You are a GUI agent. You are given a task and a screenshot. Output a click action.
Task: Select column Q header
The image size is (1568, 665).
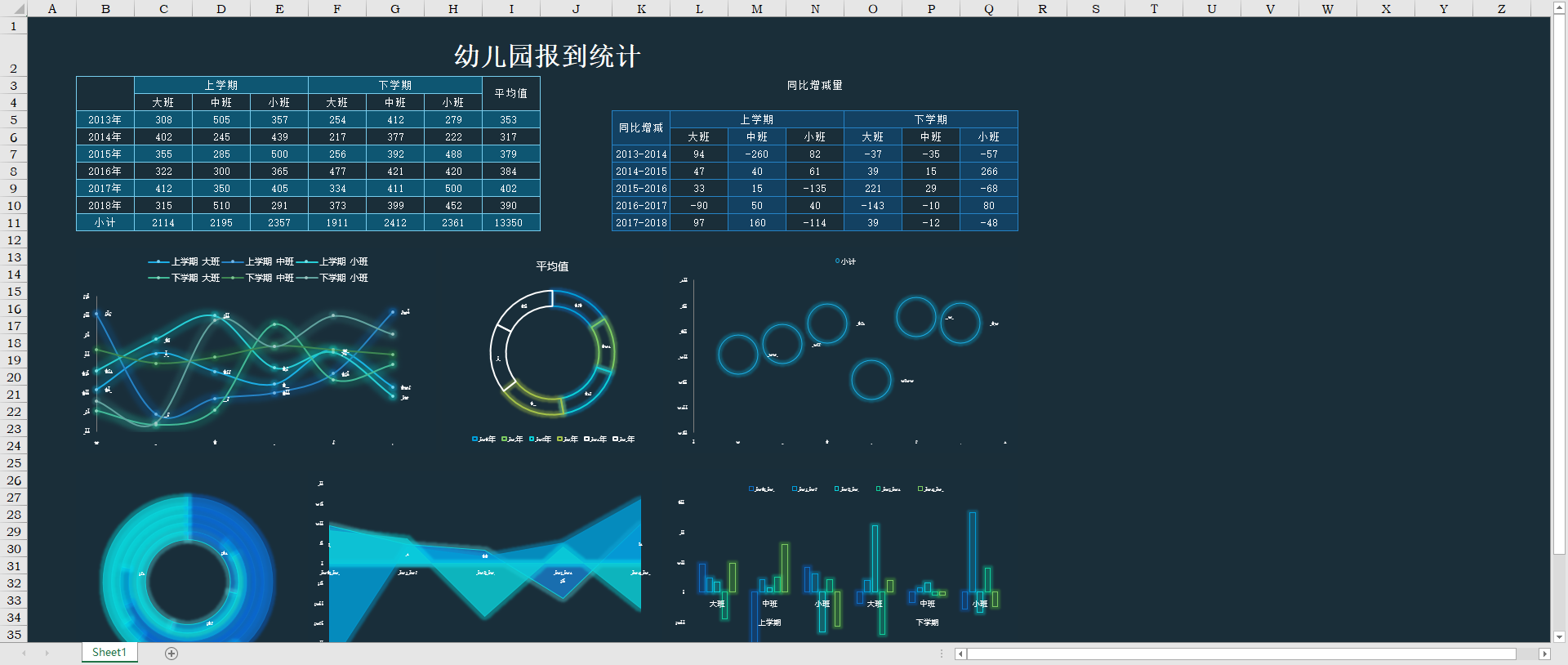click(x=989, y=9)
